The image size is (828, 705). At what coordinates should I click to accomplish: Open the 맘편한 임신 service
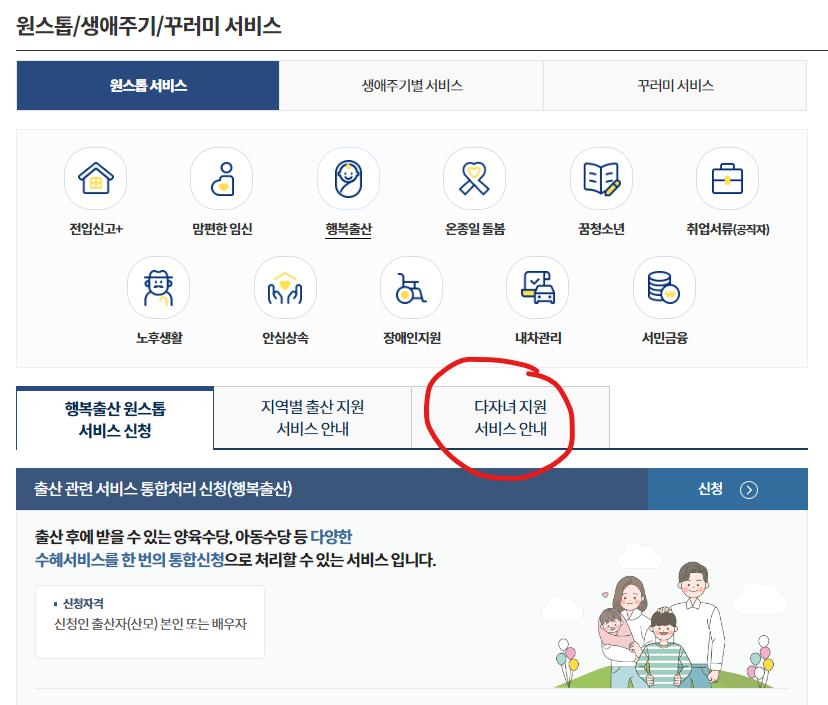[221, 178]
